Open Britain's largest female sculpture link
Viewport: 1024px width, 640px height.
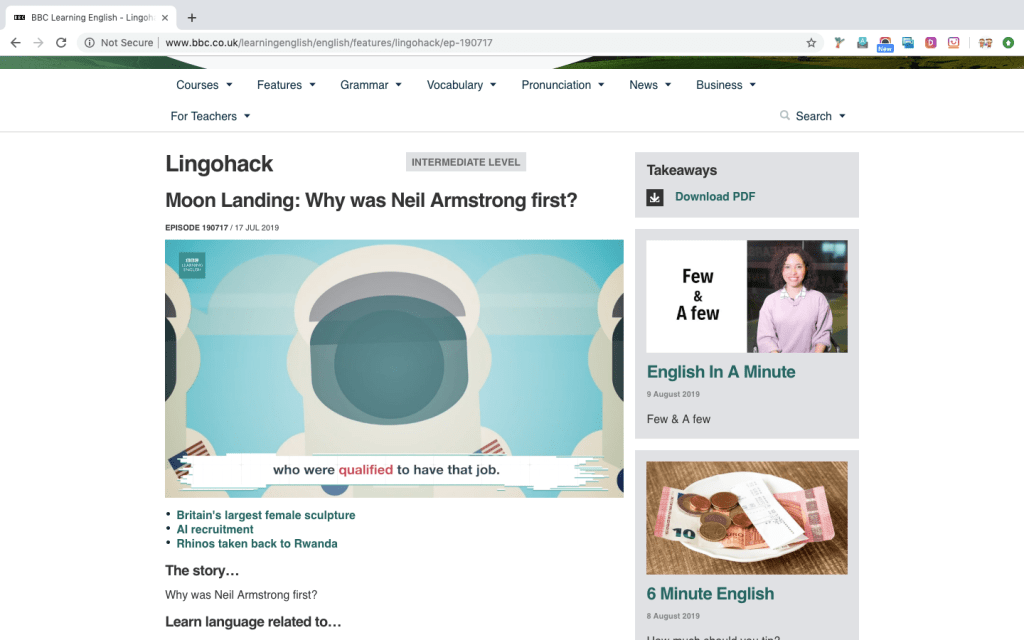(265, 515)
